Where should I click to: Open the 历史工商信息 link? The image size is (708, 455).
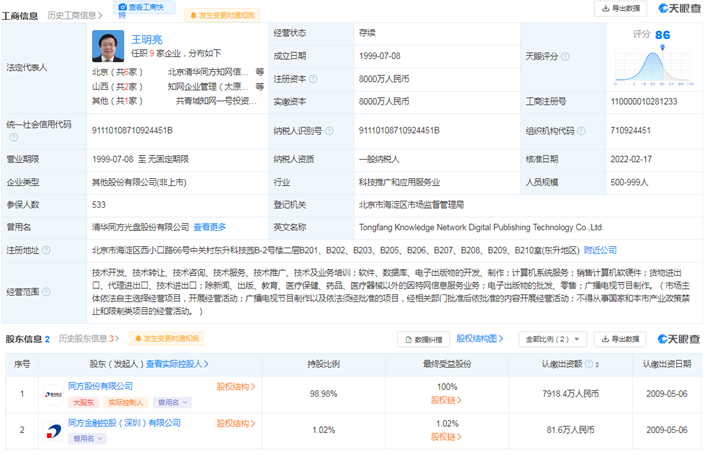coord(75,16)
